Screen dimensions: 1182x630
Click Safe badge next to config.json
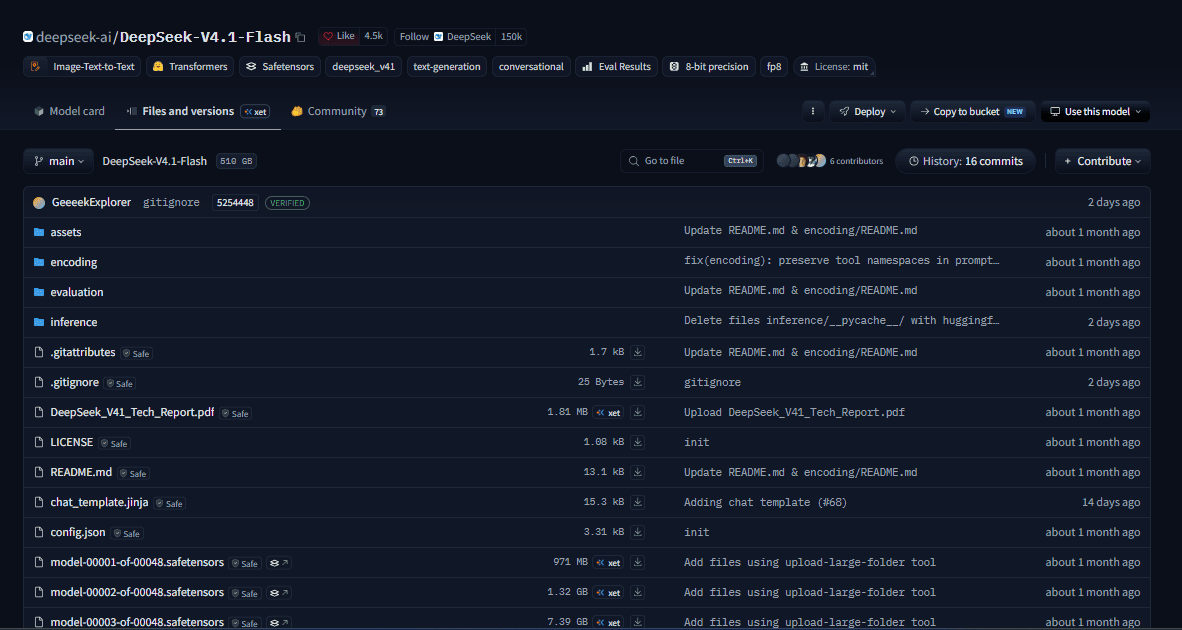127,534
